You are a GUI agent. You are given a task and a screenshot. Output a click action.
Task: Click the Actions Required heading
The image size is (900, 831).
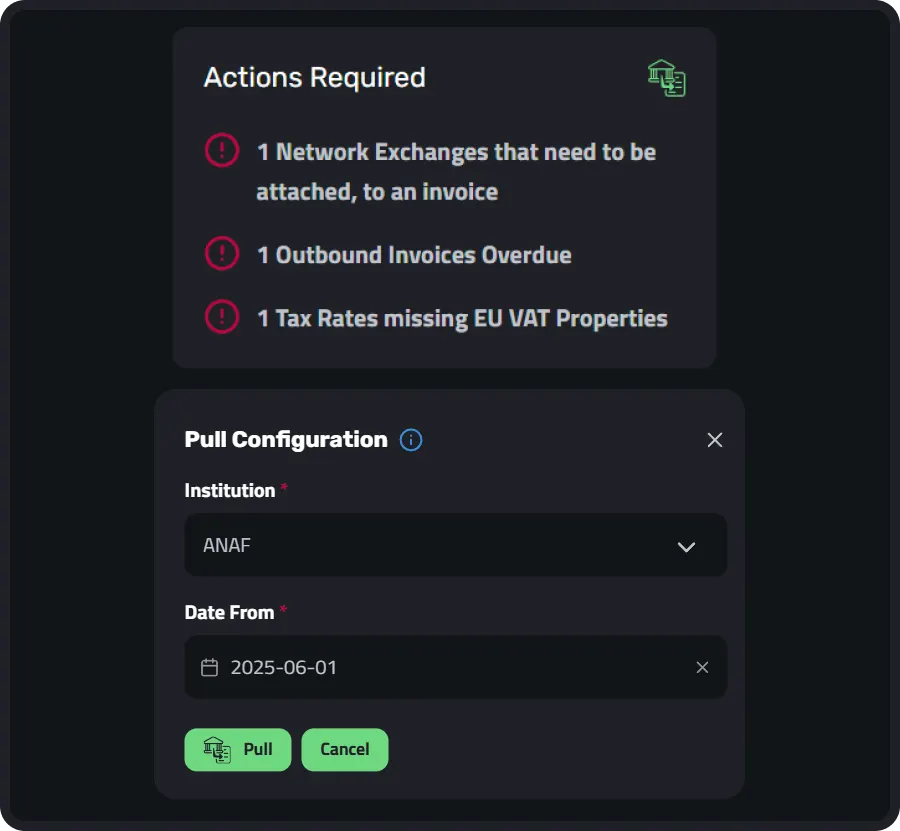pos(315,77)
